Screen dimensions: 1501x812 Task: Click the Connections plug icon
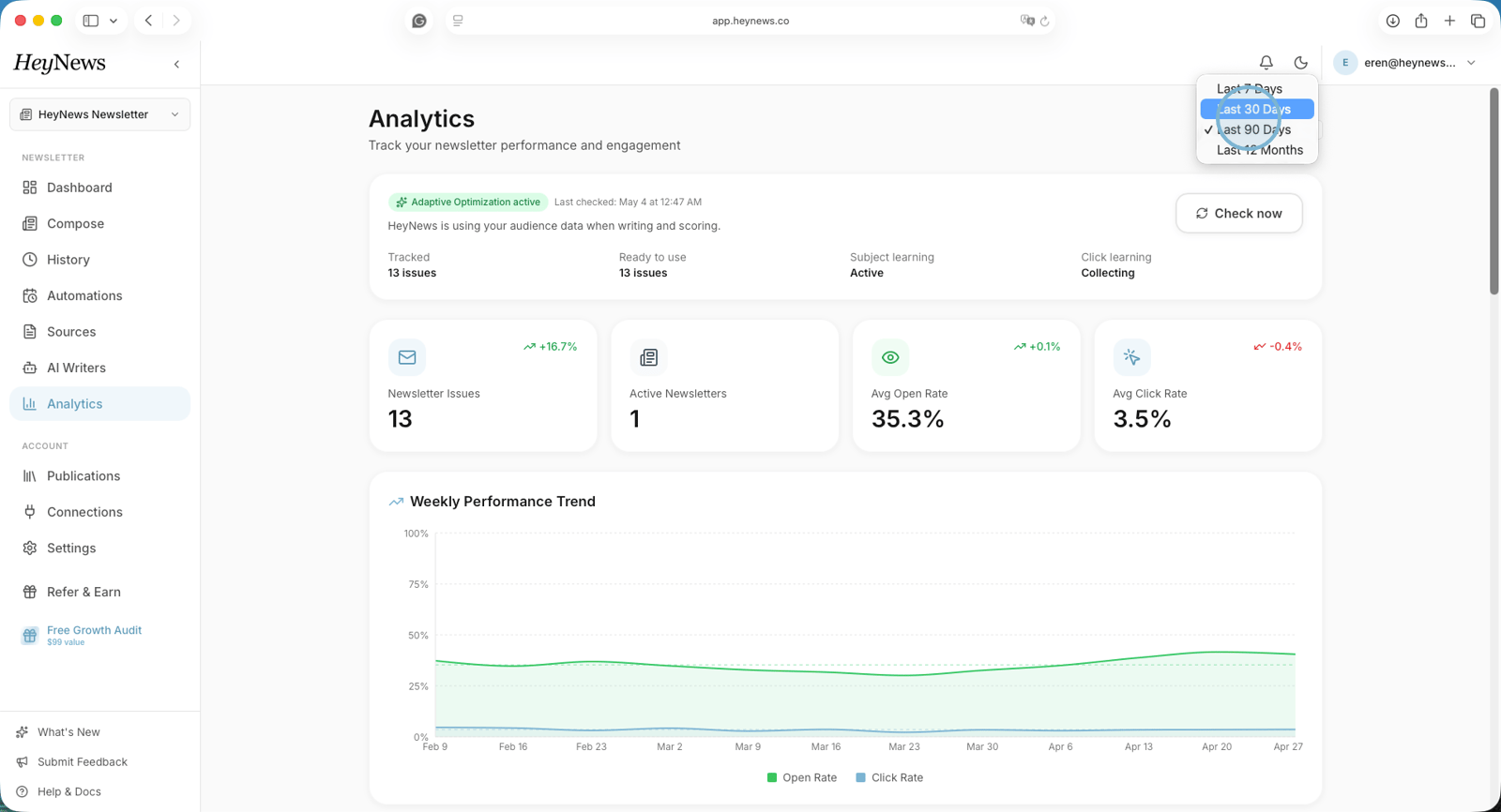pos(30,512)
